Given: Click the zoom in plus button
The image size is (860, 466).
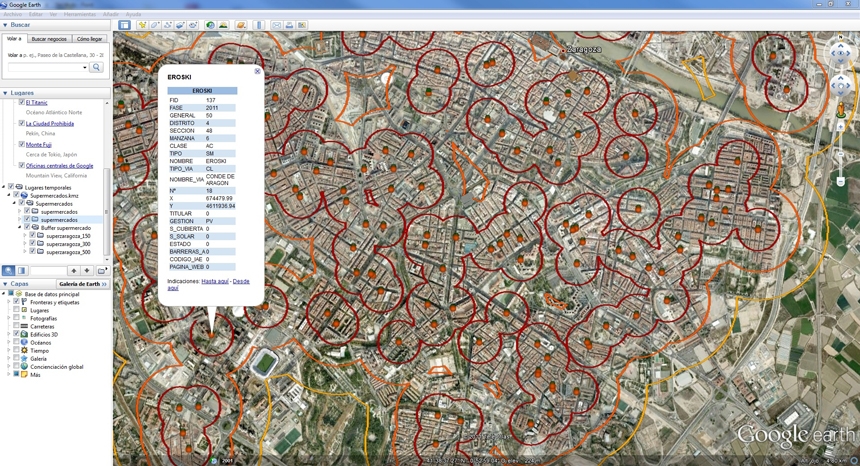Looking at the screenshot, I should pos(840,126).
